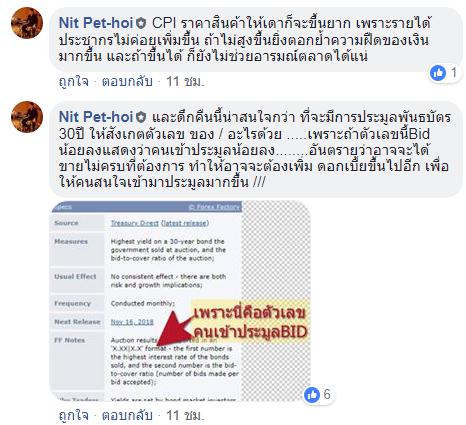
Task: Click badge icon beside second Nit Pet-hoi name
Action: (141, 117)
